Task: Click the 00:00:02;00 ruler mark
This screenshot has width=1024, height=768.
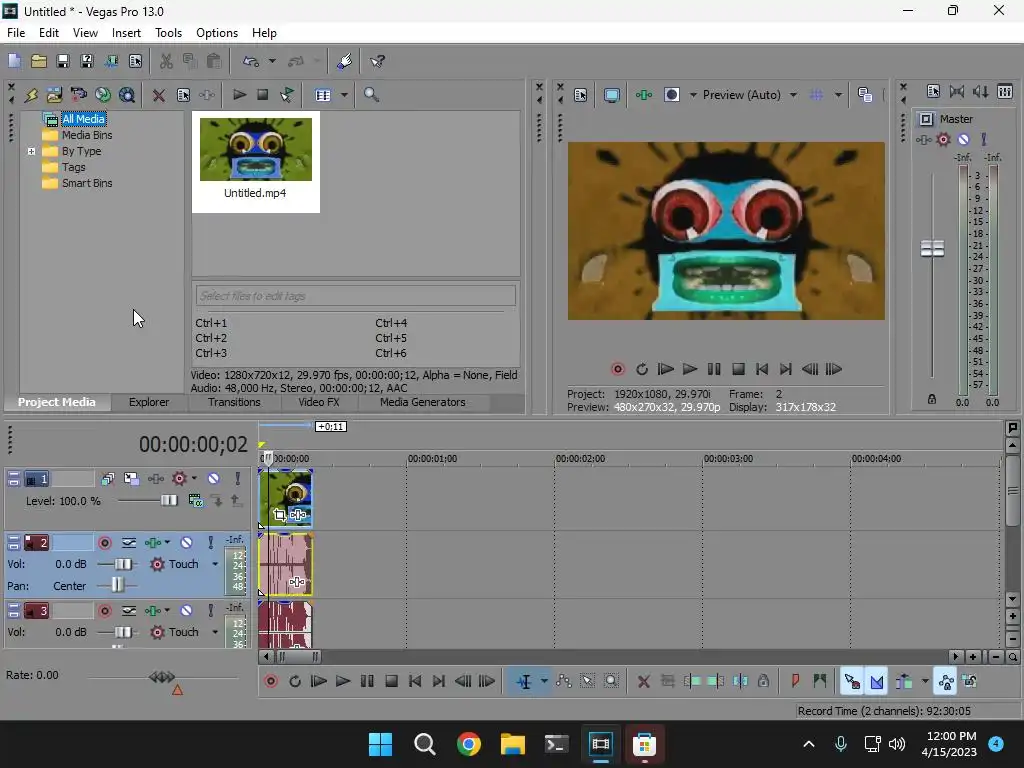Action: 580,458
